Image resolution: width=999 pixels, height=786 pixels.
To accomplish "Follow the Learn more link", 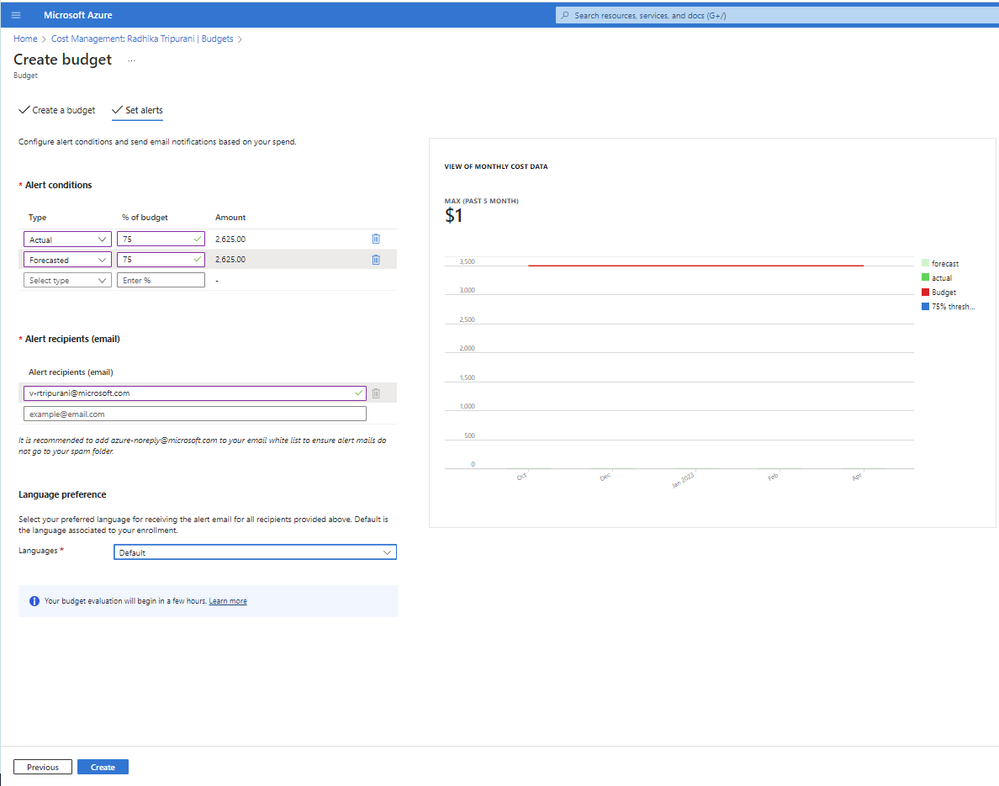I will coord(227,601).
